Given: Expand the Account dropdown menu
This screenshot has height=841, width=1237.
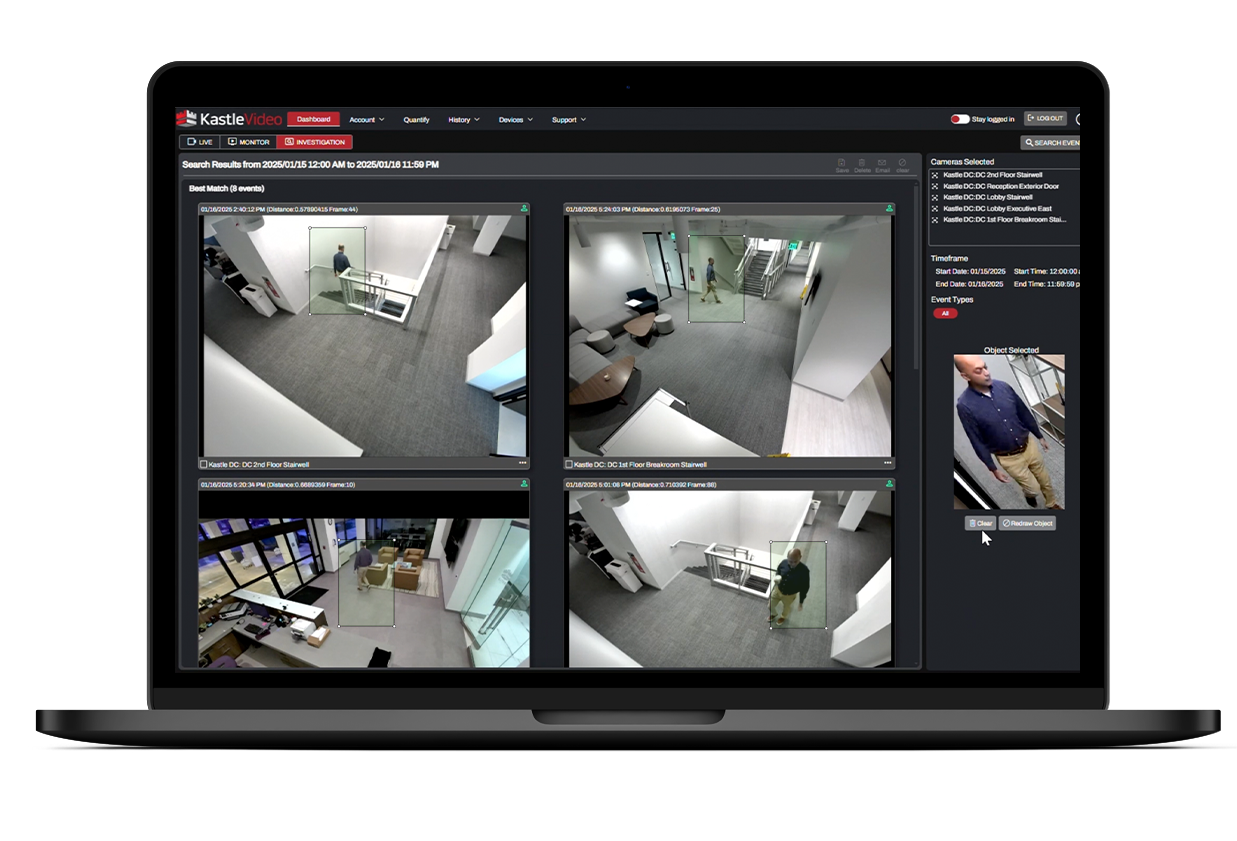Looking at the screenshot, I should (367, 120).
